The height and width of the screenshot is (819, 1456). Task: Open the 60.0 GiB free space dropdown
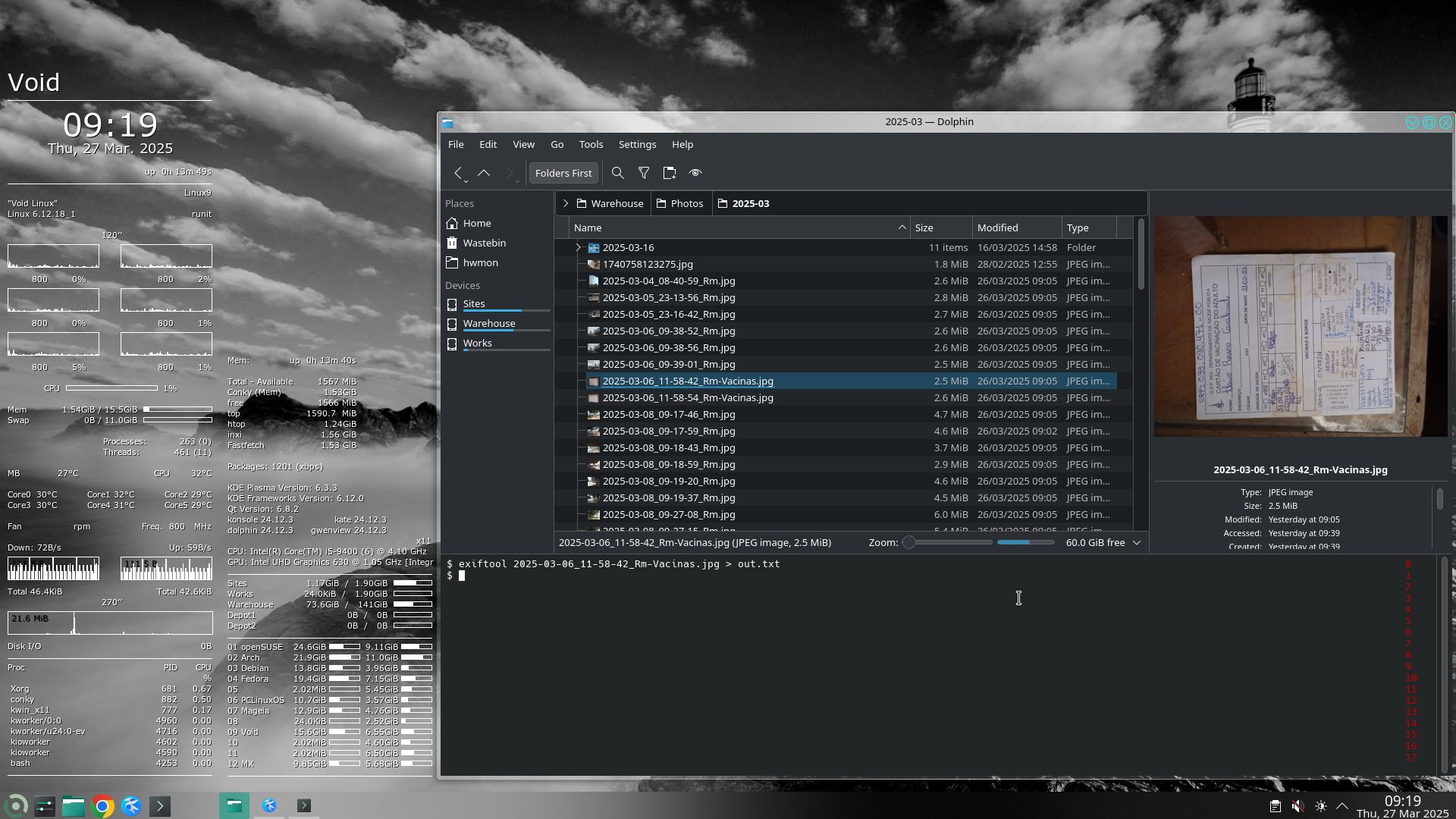point(1103,542)
